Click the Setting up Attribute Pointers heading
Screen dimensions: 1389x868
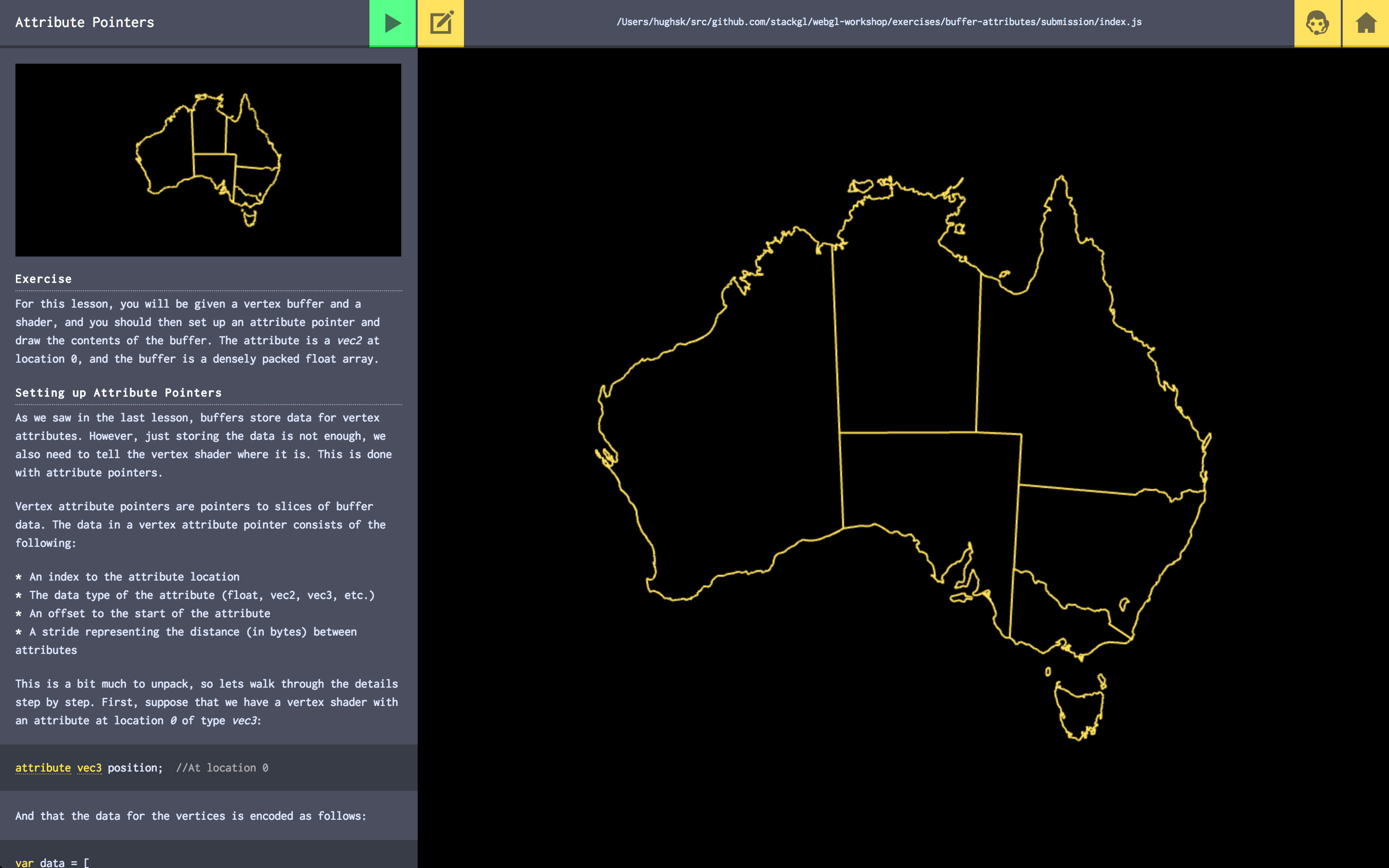point(118,393)
